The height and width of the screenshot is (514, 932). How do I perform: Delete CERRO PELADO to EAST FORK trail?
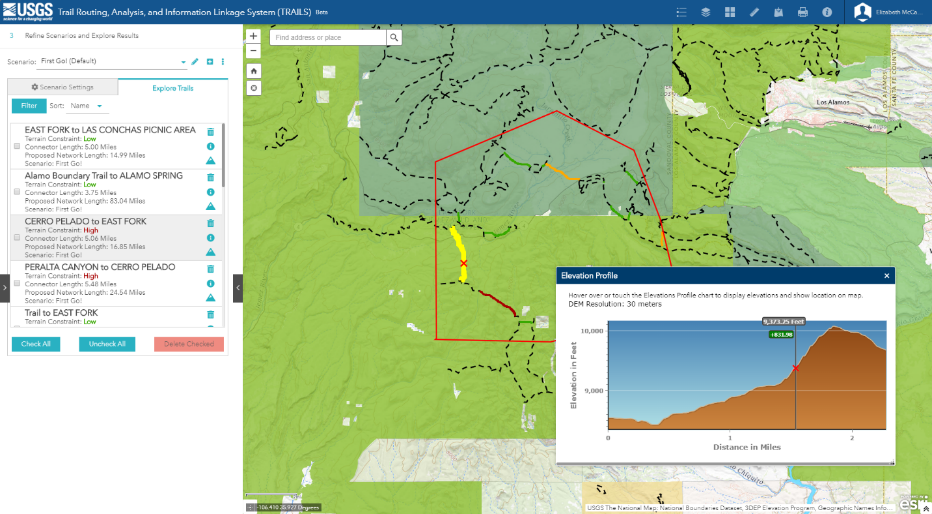[x=210, y=223]
